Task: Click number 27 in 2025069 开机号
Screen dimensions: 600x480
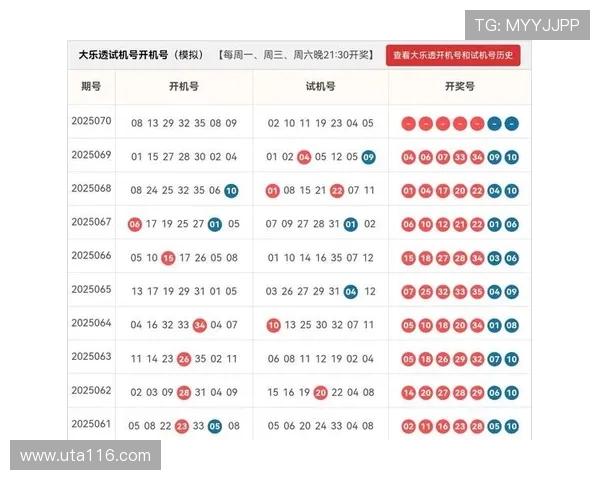Action: [168, 157]
